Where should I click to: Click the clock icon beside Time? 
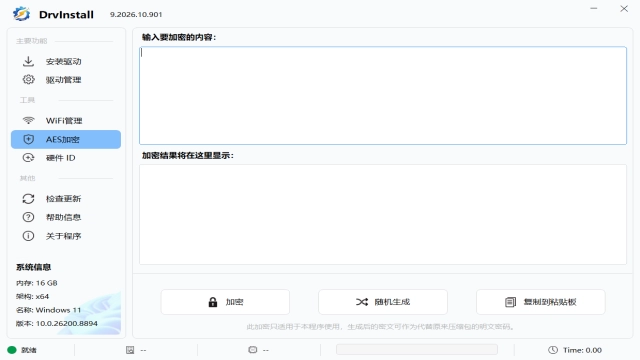553,350
